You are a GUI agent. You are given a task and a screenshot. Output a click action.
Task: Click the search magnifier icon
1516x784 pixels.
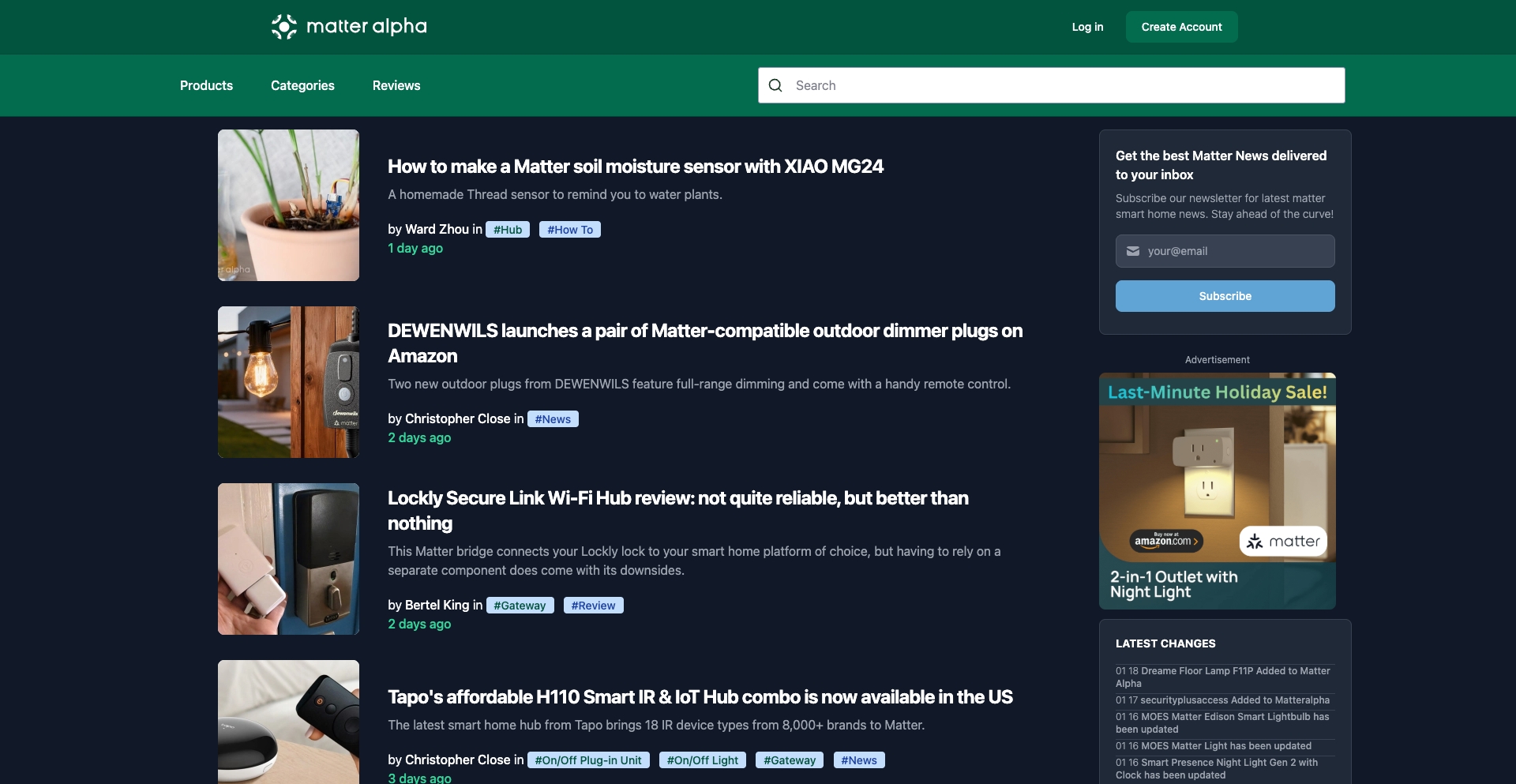coord(775,84)
